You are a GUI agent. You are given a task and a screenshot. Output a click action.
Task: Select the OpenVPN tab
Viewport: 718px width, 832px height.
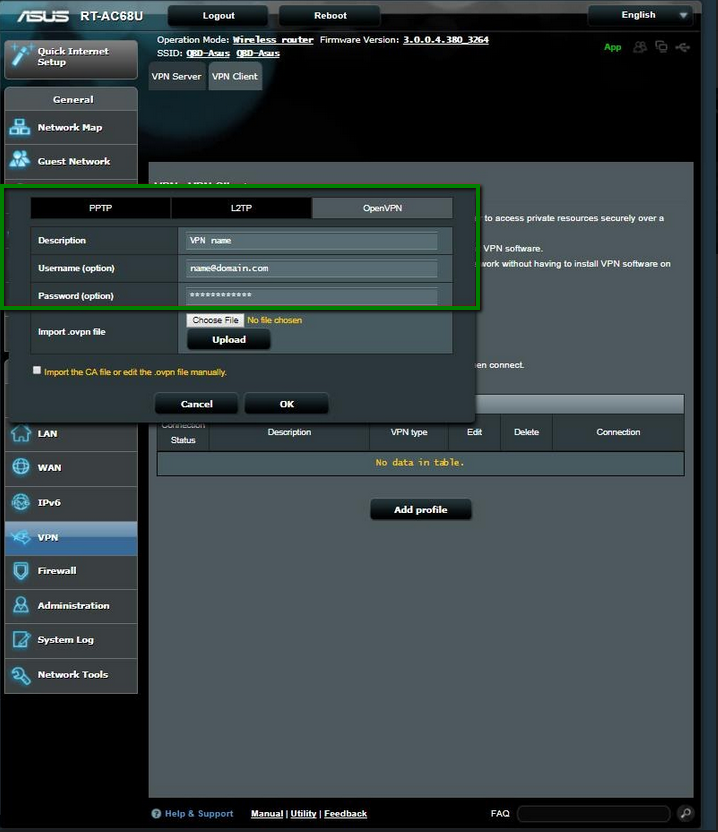[382, 208]
